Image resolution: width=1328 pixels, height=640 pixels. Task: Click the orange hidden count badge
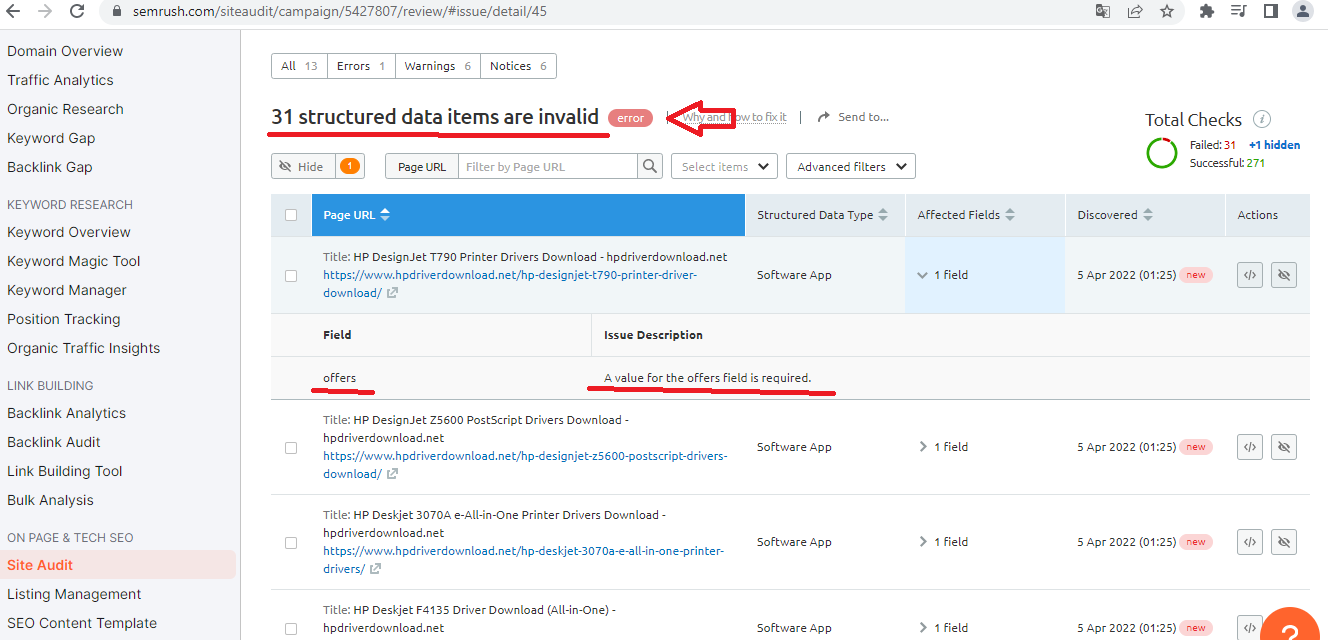[350, 166]
